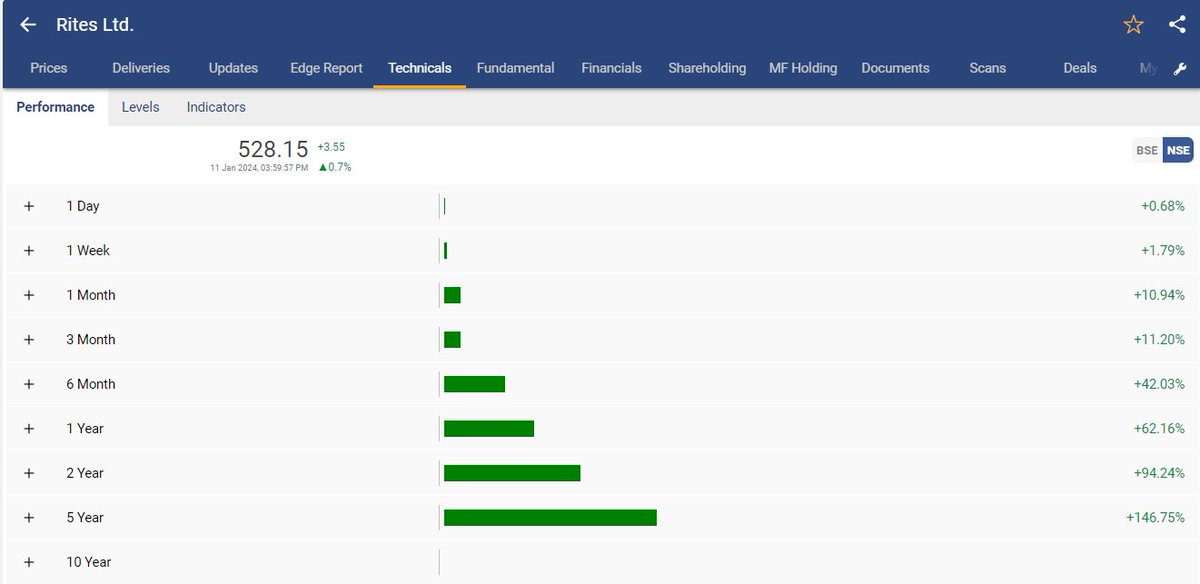The width and height of the screenshot is (1200, 584).
Task: Expand the 6 Month performance row
Action: pyautogui.click(x=29, y=384)
